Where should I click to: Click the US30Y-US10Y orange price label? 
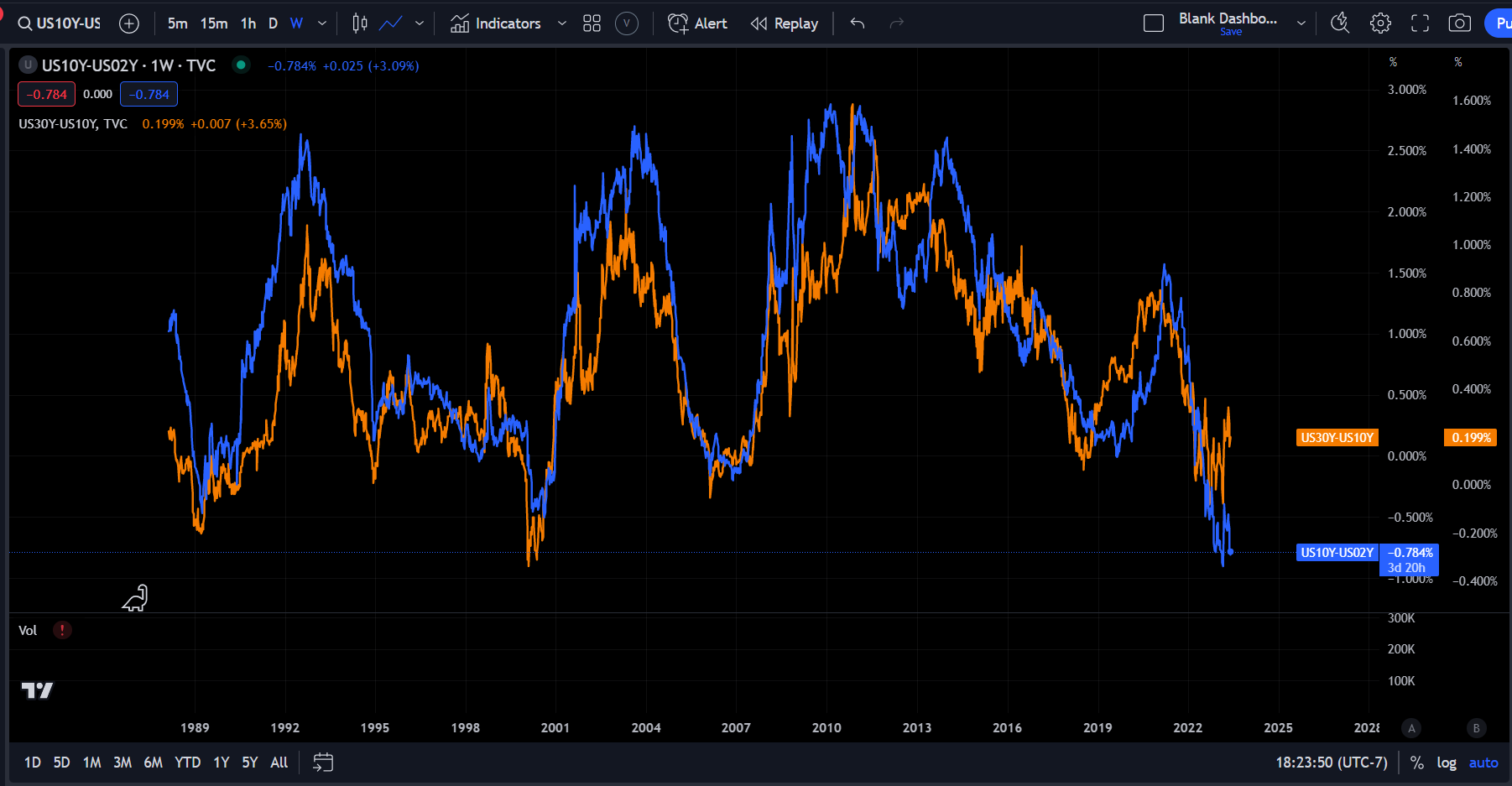1336,437
